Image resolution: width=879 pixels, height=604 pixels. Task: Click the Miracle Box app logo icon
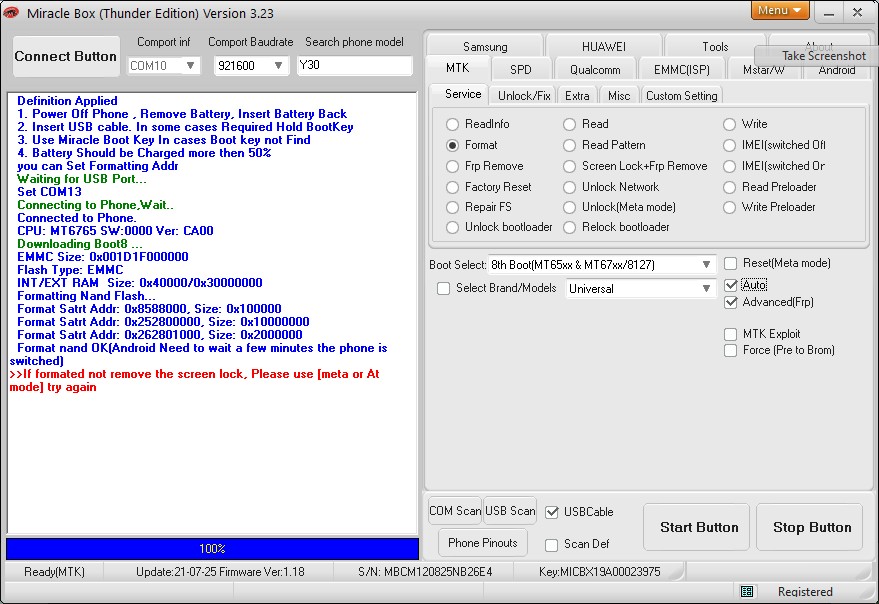coord(11,12)
